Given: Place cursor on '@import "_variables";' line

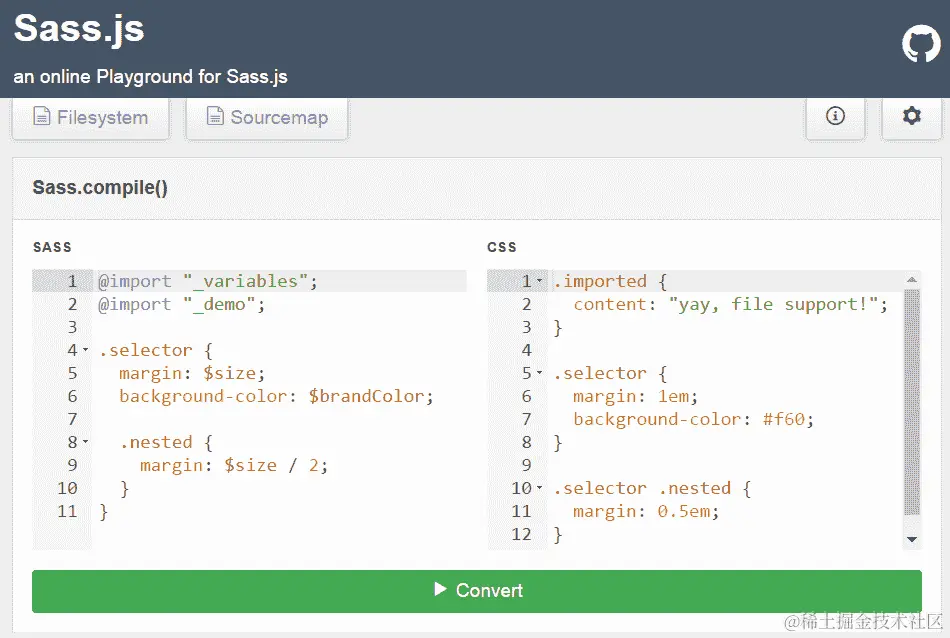Looking at the screenshot, I should click(208, 281).
